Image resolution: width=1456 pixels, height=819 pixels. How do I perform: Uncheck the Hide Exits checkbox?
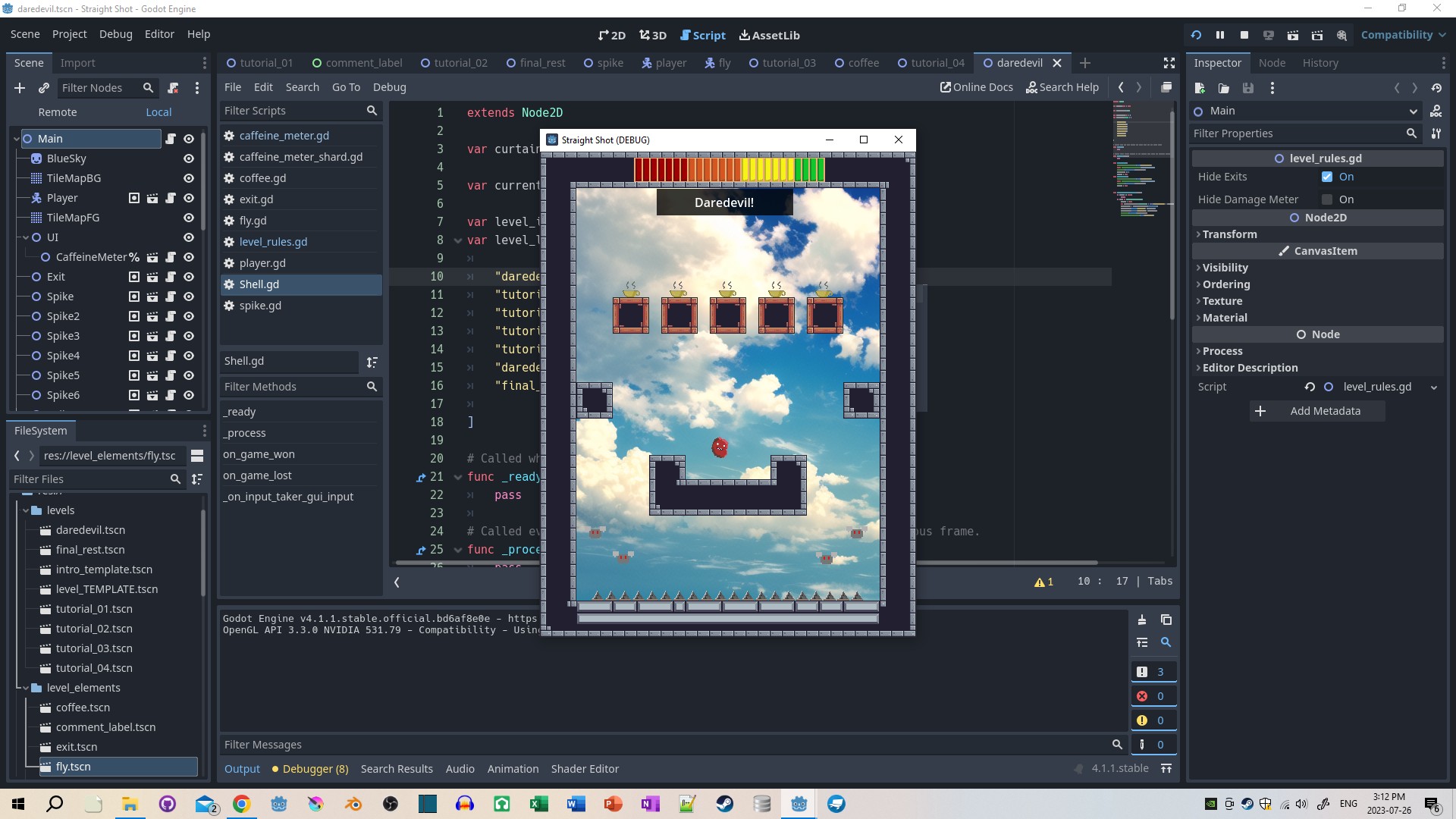(1327, 177)
